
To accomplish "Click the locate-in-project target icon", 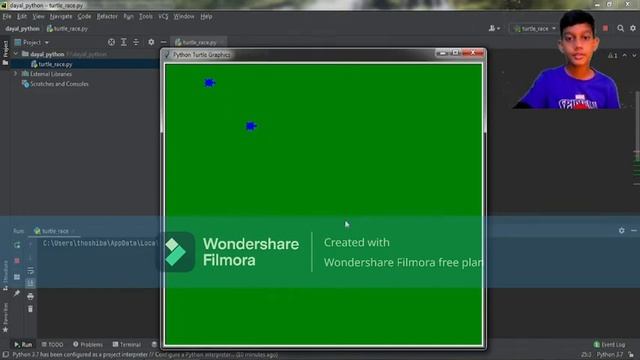I will [x=111, y=42].
